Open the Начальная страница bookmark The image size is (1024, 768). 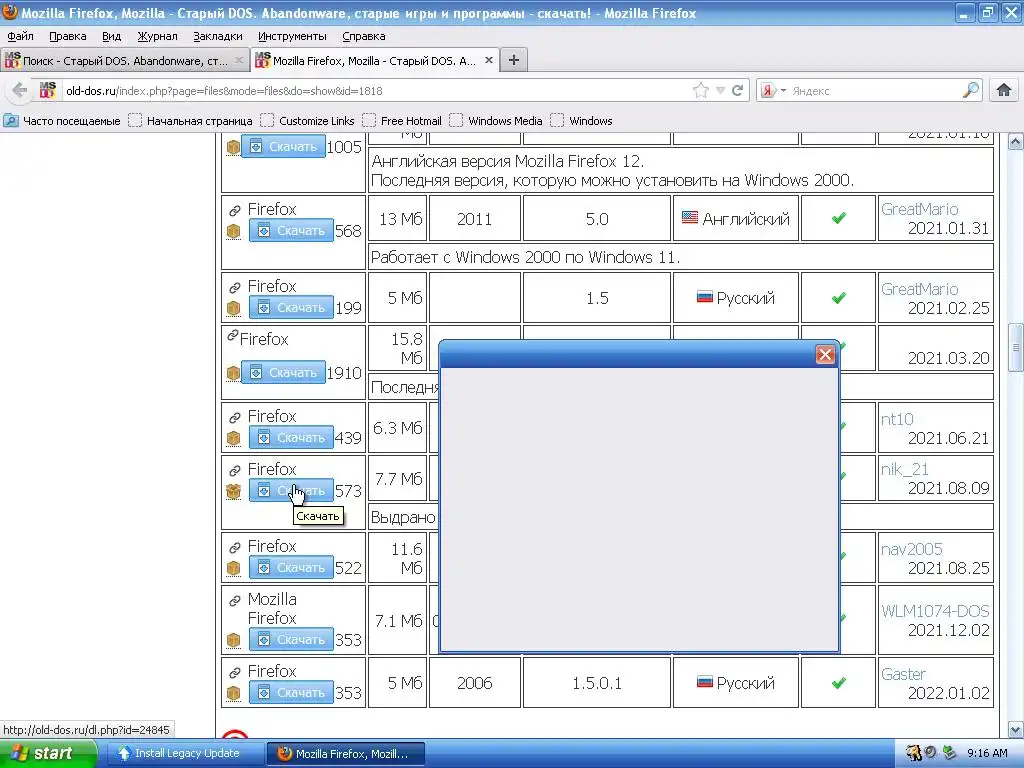[191, 121]
